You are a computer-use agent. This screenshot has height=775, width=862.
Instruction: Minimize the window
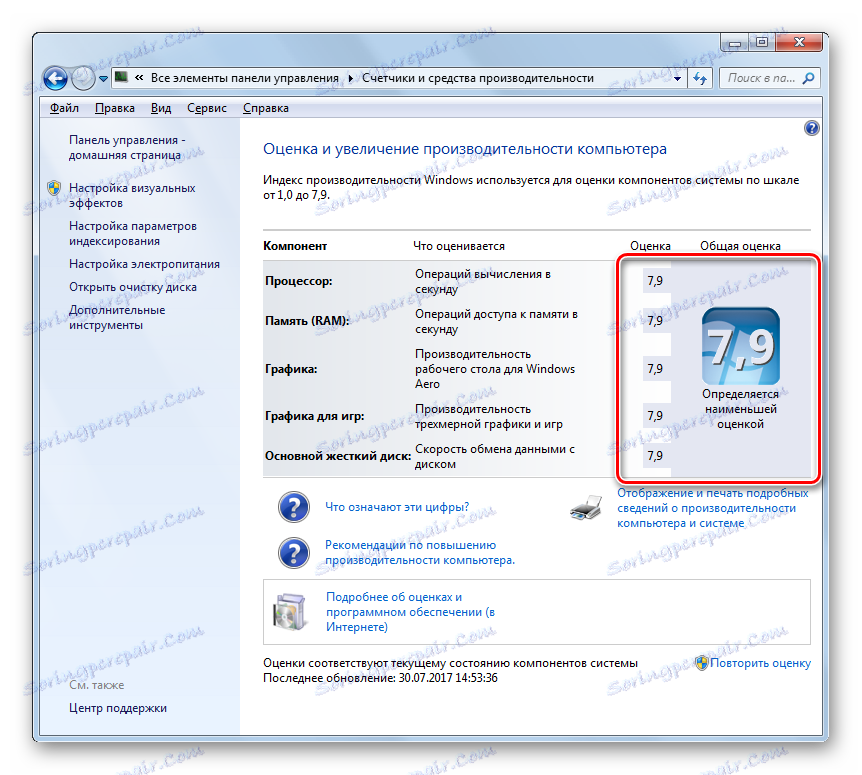(735, 42)
